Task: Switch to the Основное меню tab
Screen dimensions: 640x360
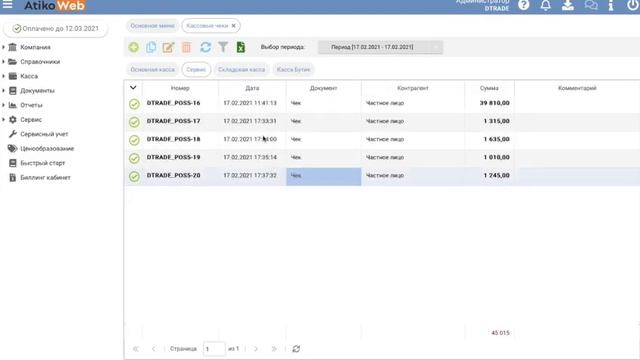Action: [152, 26]
